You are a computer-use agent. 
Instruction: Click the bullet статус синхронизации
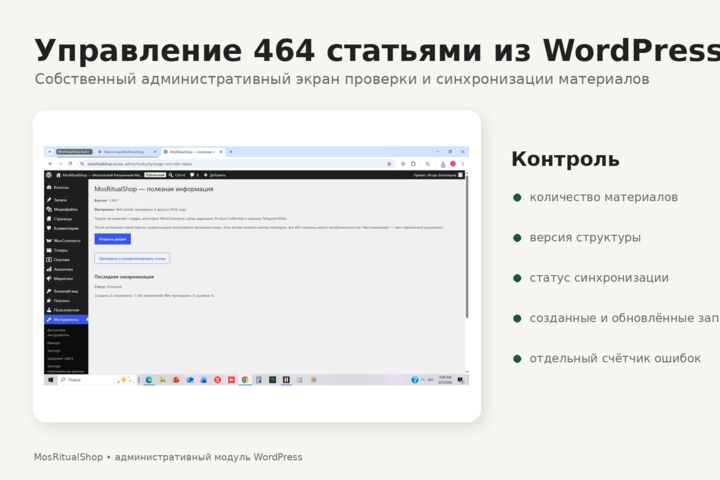point(599,277)
